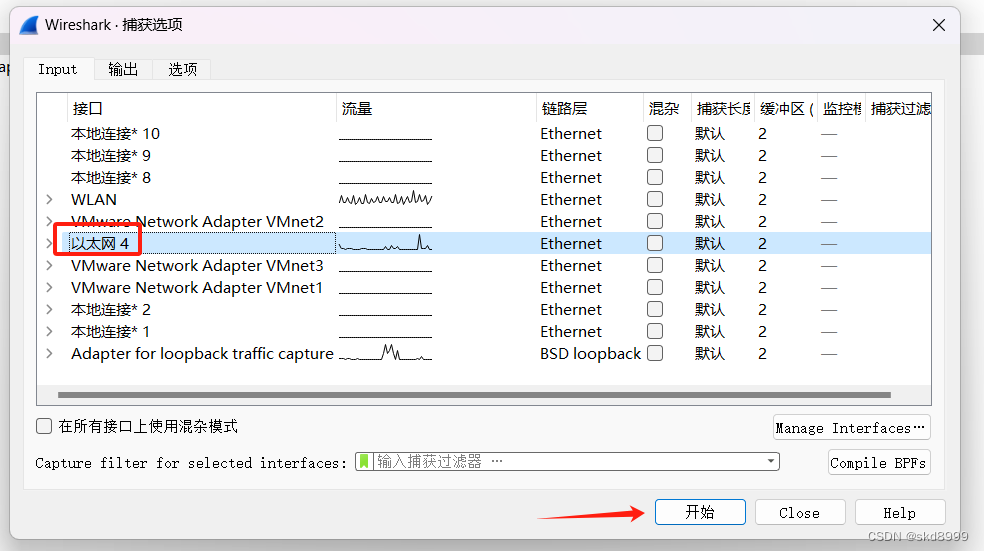Select Adapter for loopback traffic capture
The height and width of the screenshot is (551, 984).
pyautogui.click(x=202, y=353)
